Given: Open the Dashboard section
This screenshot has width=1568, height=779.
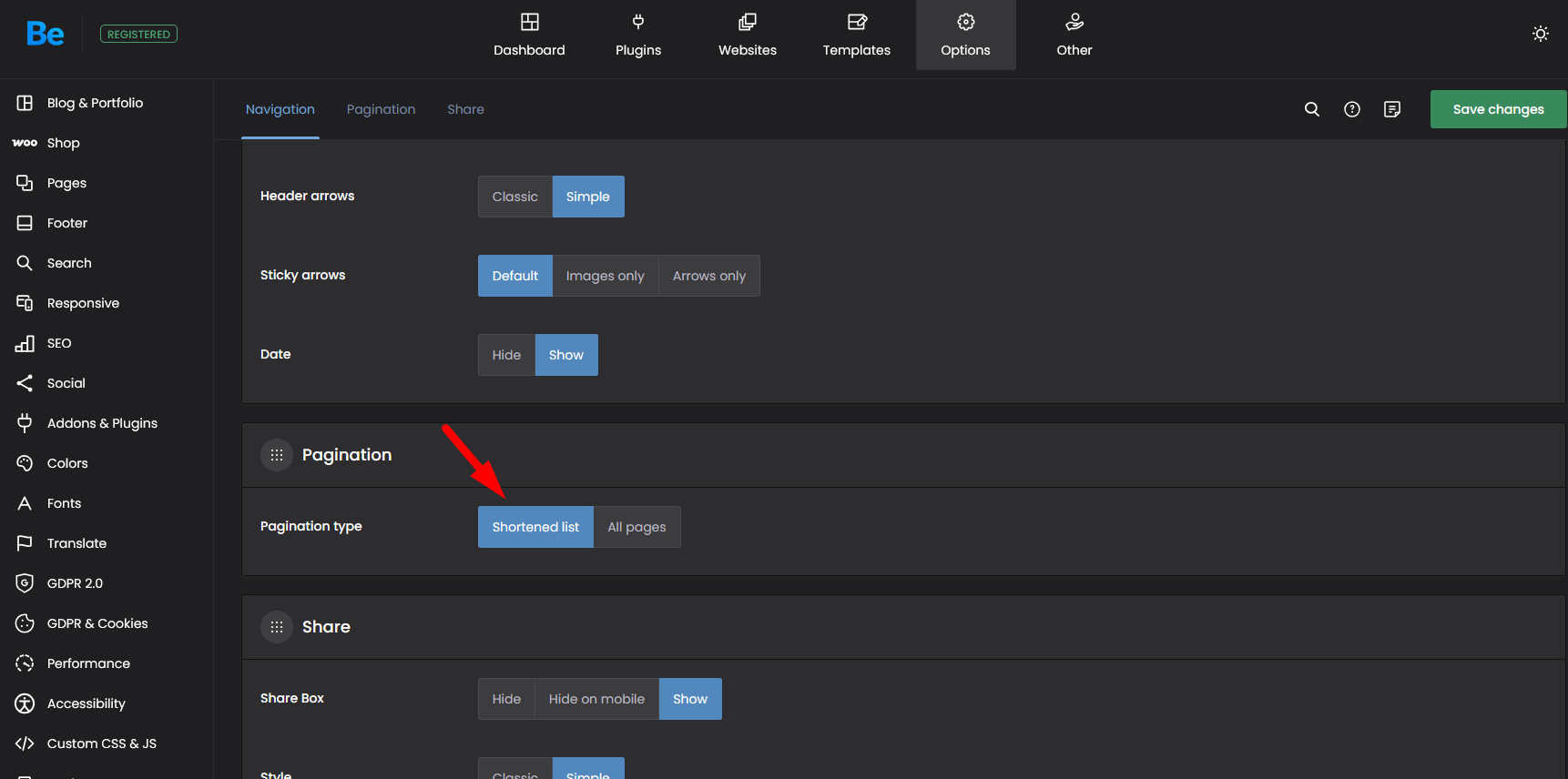Looking at the screenshot, I should tap(529, 35).
